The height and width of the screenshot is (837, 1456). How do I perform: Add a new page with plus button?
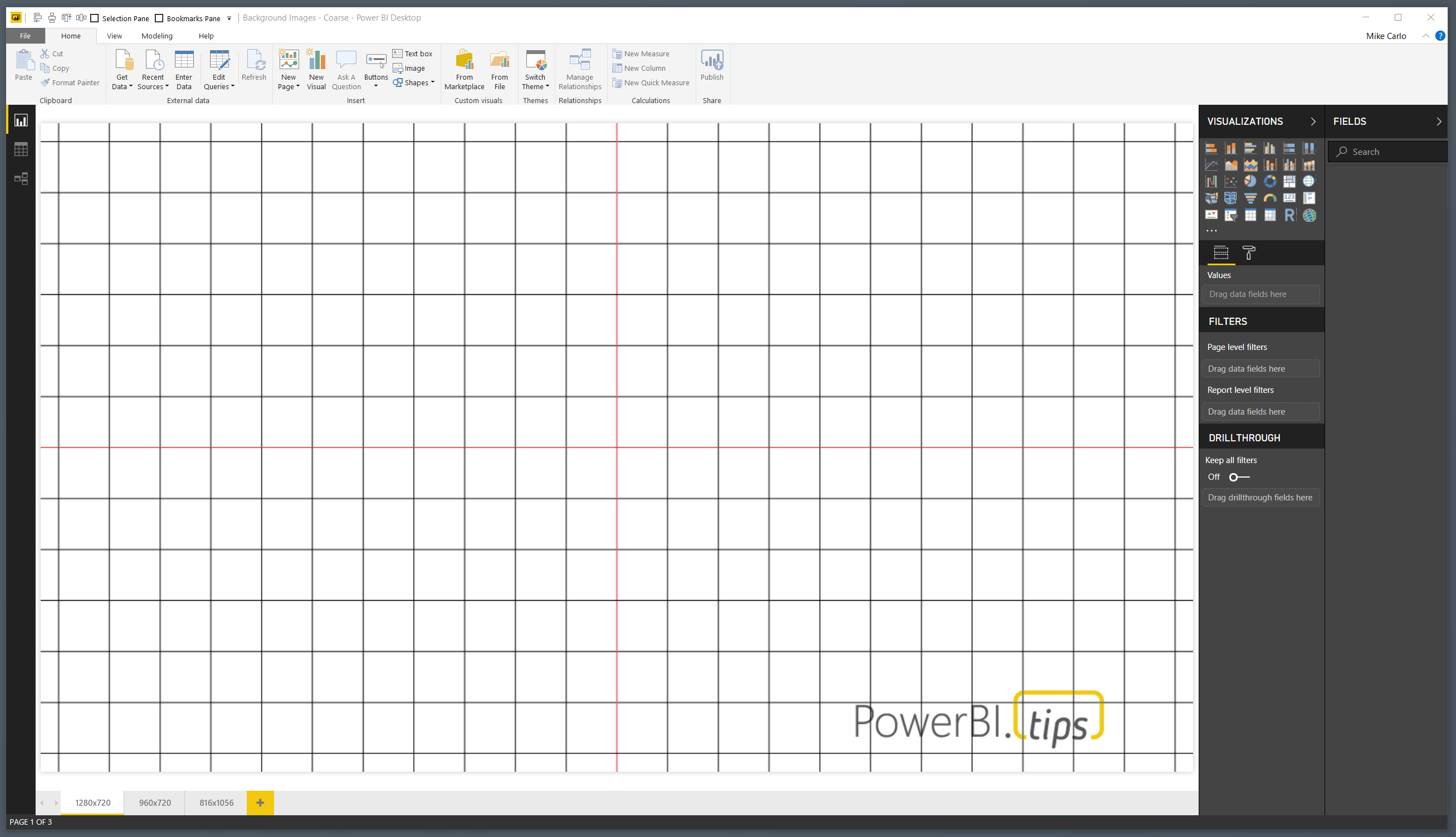(x=260, y=802)
